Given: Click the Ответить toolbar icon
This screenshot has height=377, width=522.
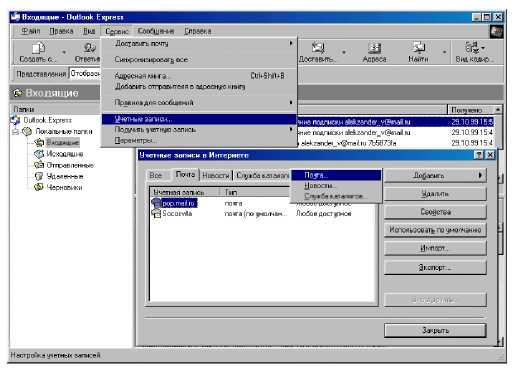Looking at the screenshot, I should click(89, 48).
